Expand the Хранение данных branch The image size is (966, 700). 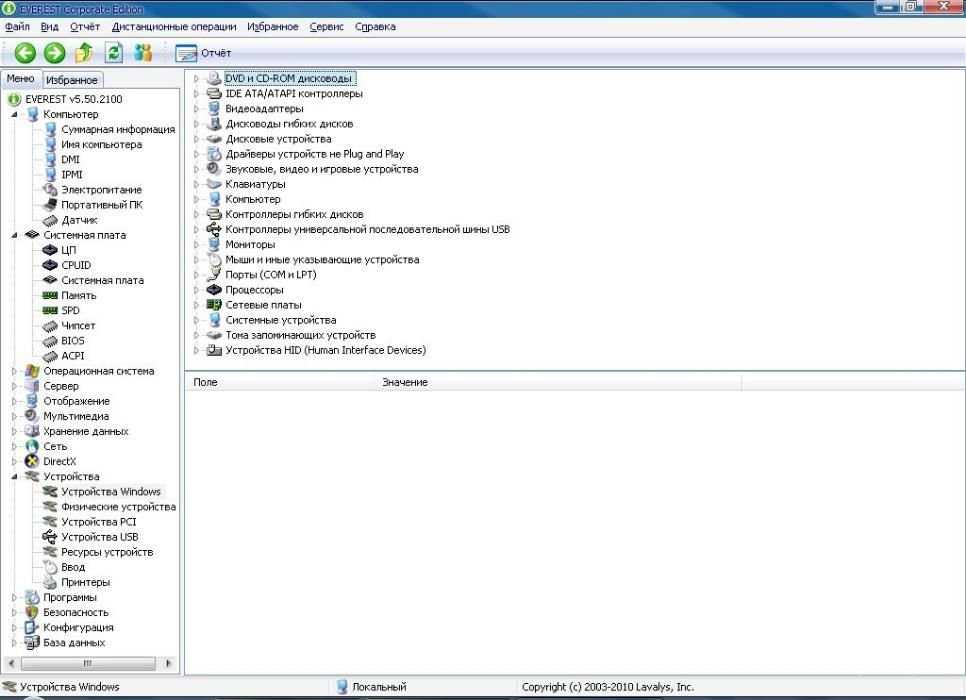click(14, 431)
